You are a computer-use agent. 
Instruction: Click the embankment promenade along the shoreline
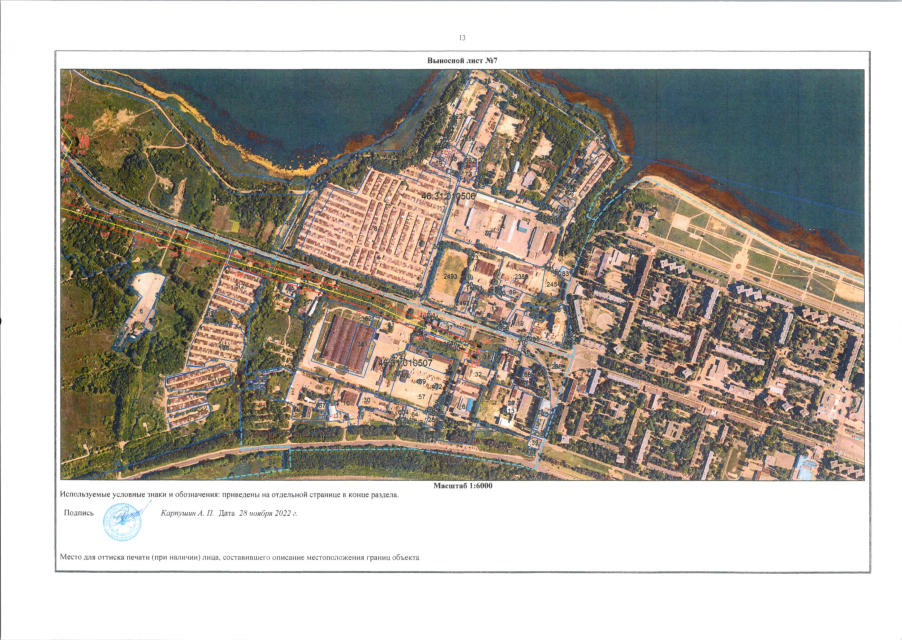pos(750,230)
